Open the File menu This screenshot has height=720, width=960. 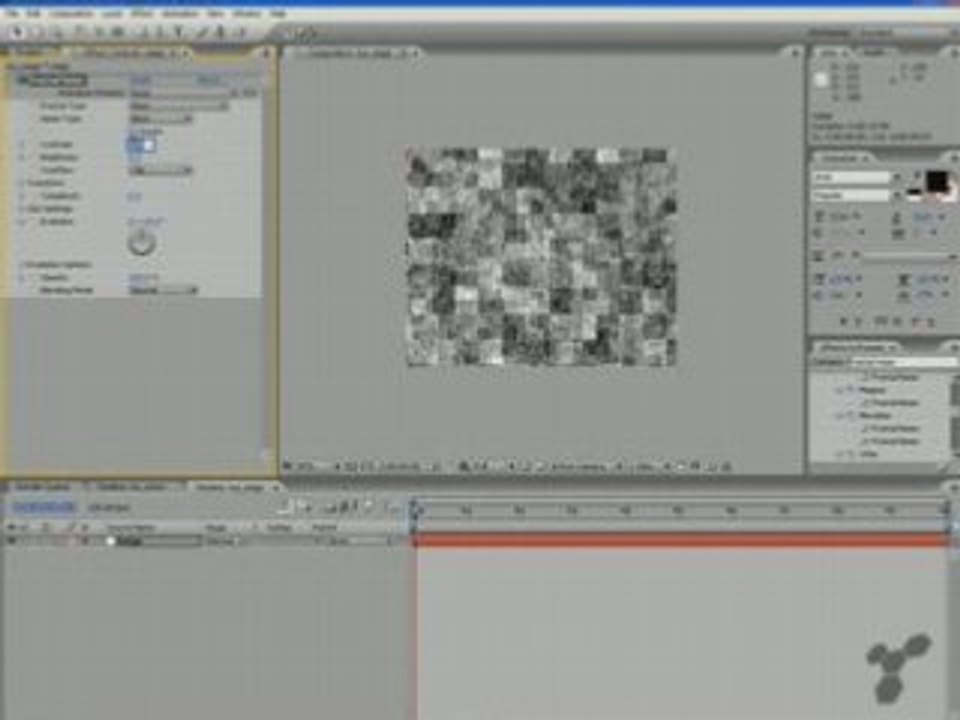(x=12, y=13)
